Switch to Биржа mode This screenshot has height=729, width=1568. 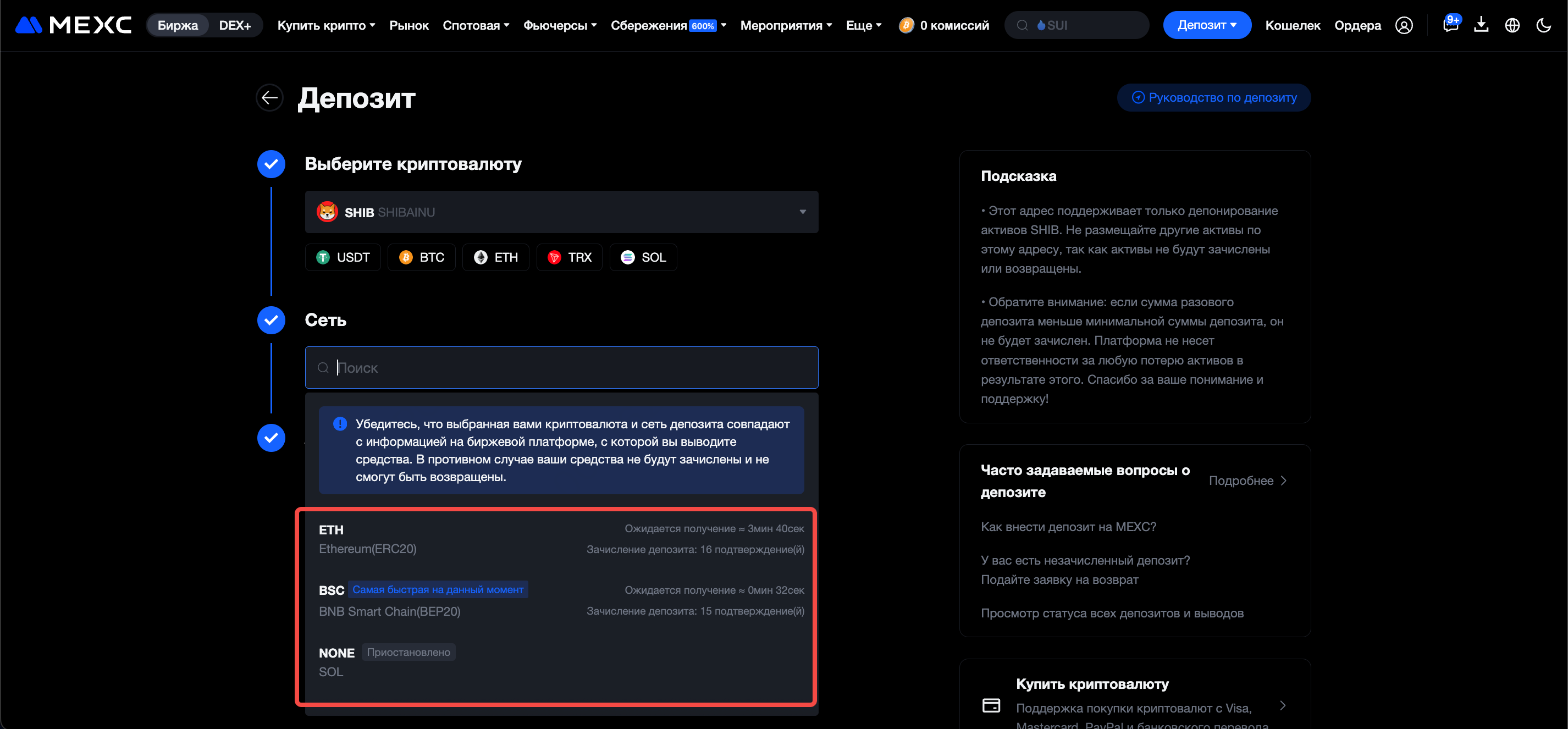pyautogui.click(x=178, y=25)
